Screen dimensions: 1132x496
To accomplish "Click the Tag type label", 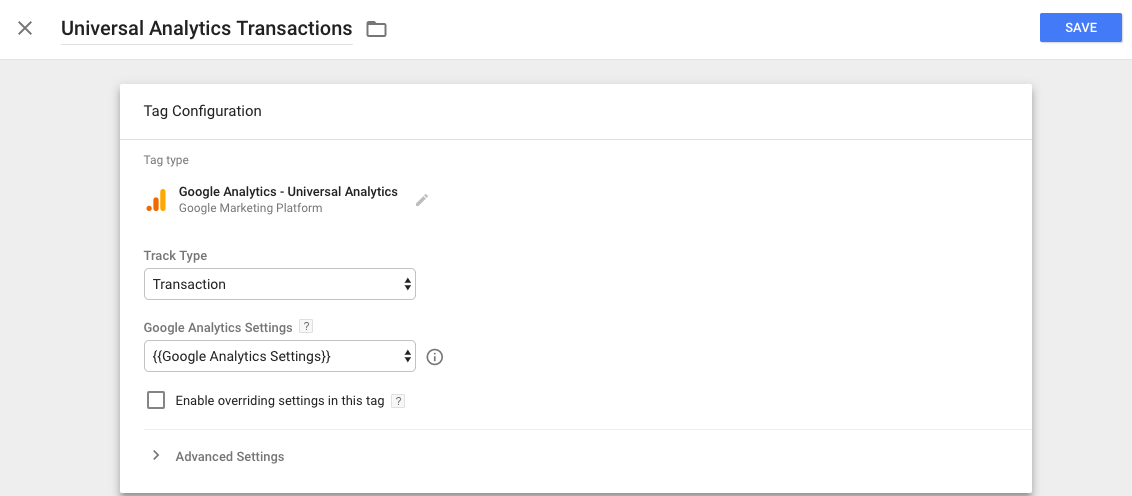I will tap(166, 160).
